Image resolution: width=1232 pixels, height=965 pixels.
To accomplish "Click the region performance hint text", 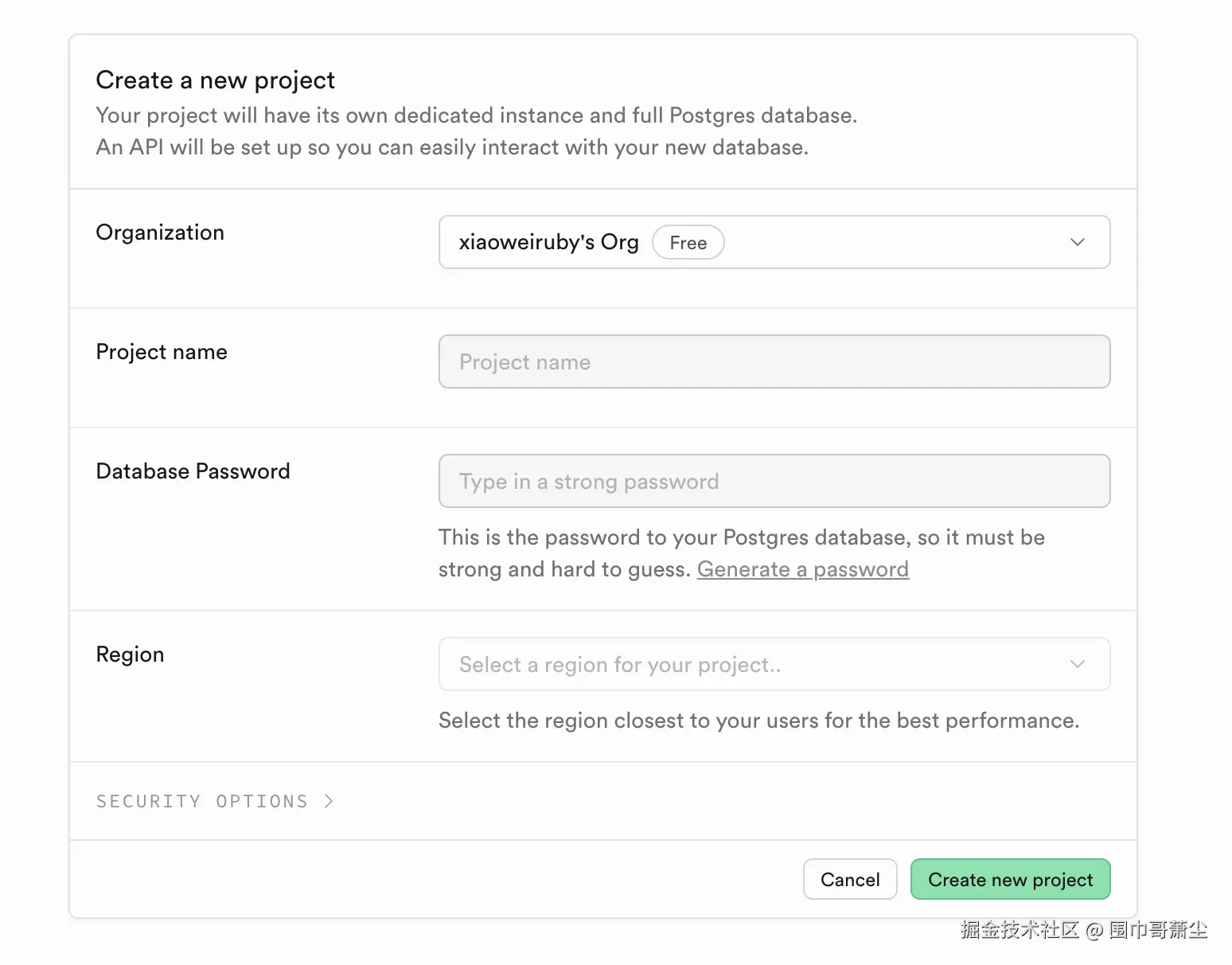I will (758, 721).
